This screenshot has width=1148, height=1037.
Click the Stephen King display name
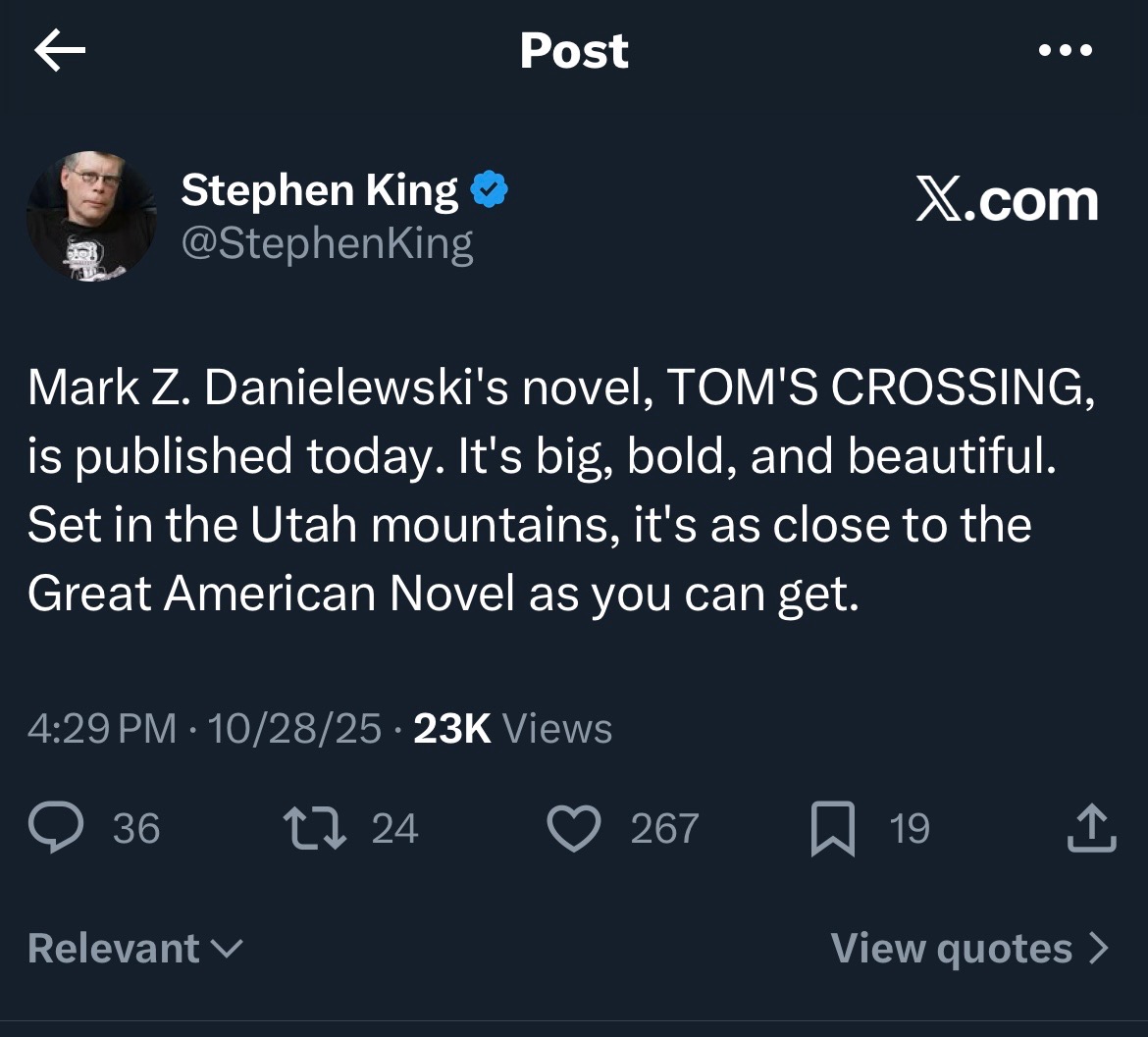point(319,189)
